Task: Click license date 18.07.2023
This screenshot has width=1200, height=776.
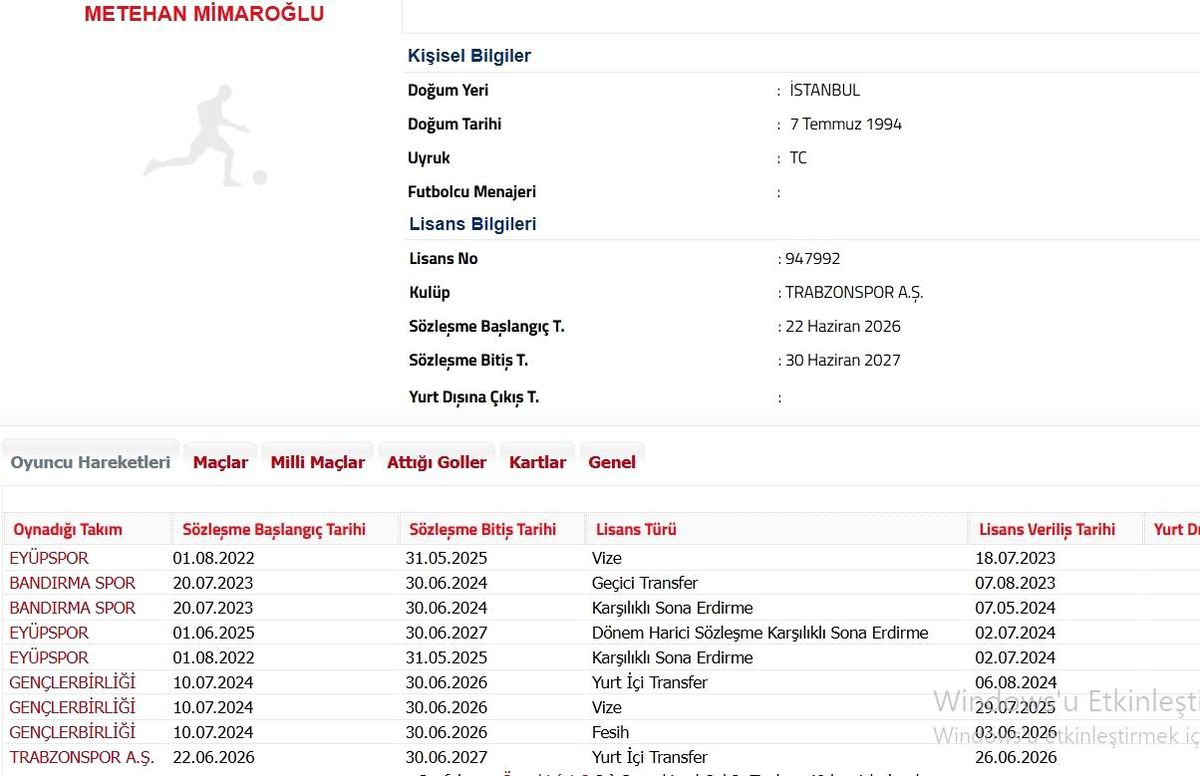Action: pos(1015,558)
